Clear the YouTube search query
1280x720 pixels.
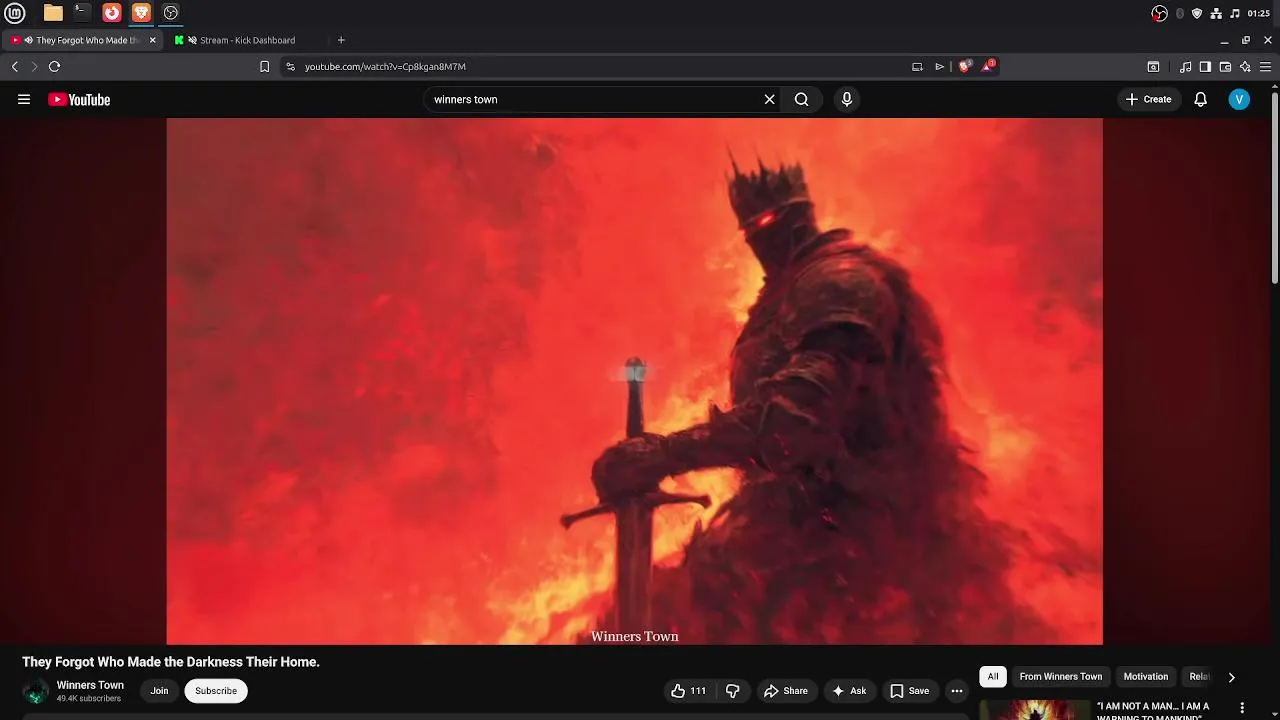click(769, 99)
